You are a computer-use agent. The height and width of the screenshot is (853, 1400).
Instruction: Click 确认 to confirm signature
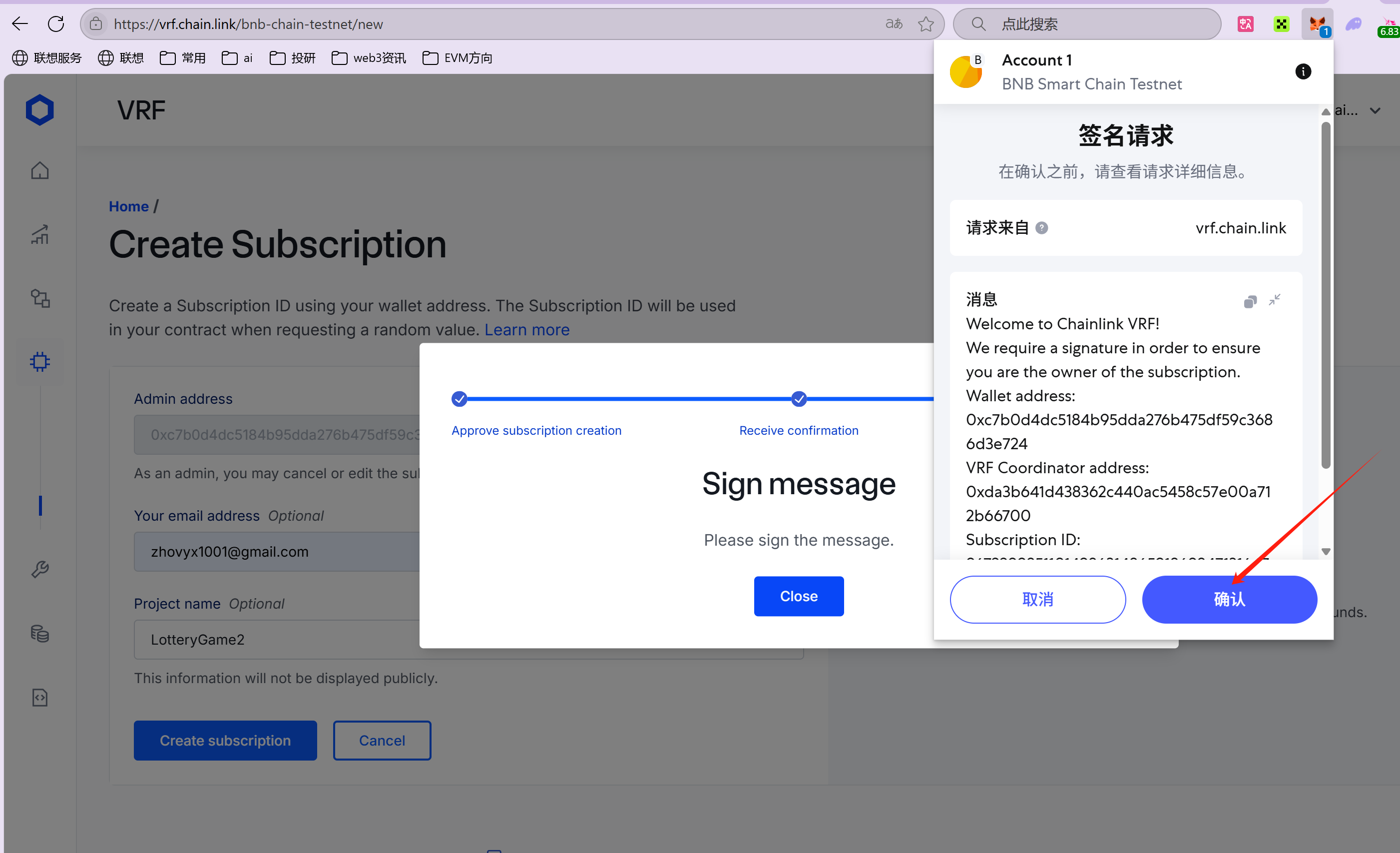(1230, 600)
